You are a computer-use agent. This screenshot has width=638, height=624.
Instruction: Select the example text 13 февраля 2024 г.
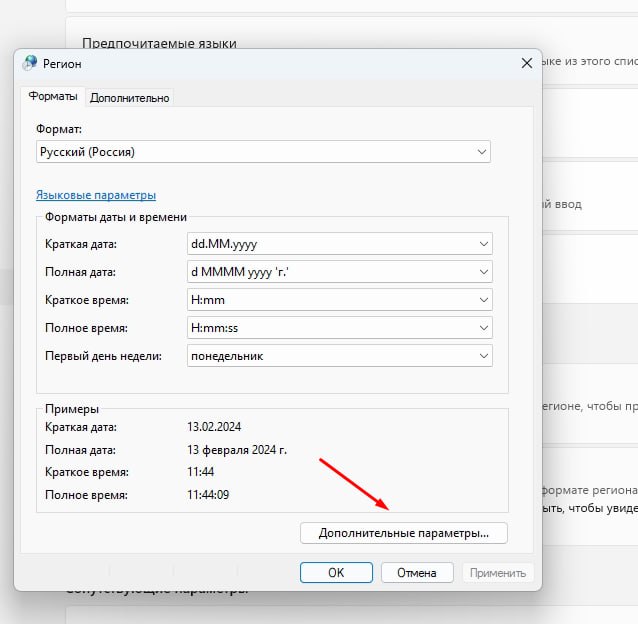tap(237, 450)
